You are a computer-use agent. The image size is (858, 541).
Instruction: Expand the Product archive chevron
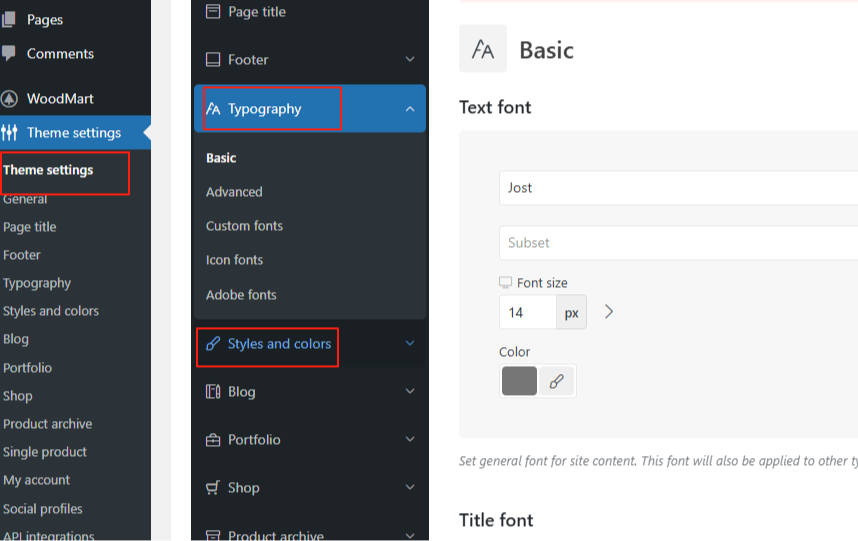[410, 536]
